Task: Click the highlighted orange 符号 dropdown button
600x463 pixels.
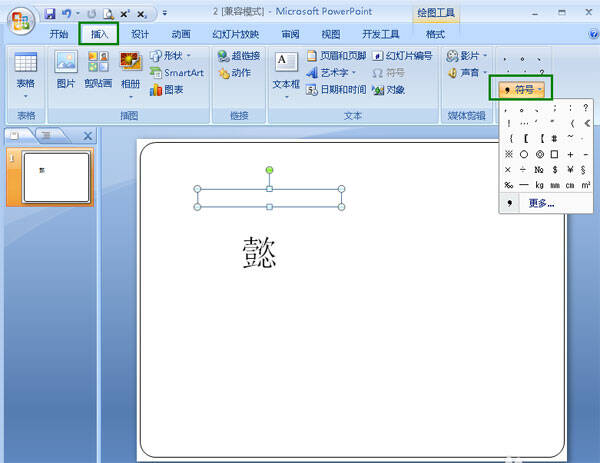Action: point(521,90)
